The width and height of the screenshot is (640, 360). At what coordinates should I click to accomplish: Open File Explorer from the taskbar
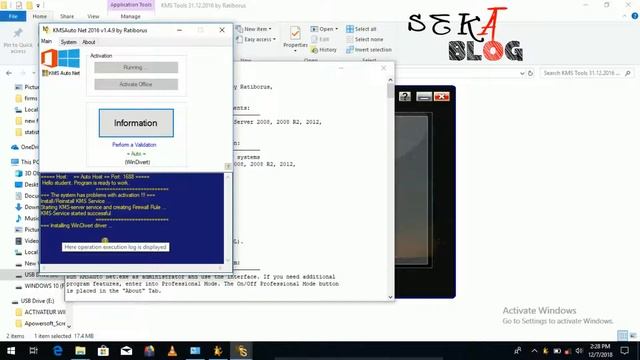pyautogui.click(x=80, y=351)
